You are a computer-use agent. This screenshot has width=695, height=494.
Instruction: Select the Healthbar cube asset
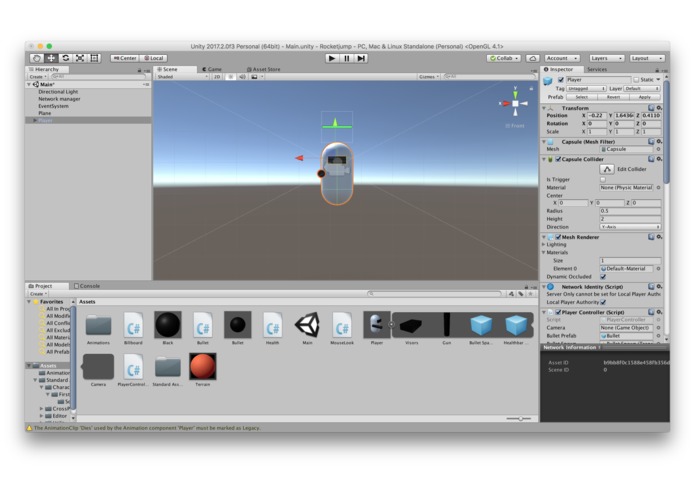pos(515,328)
